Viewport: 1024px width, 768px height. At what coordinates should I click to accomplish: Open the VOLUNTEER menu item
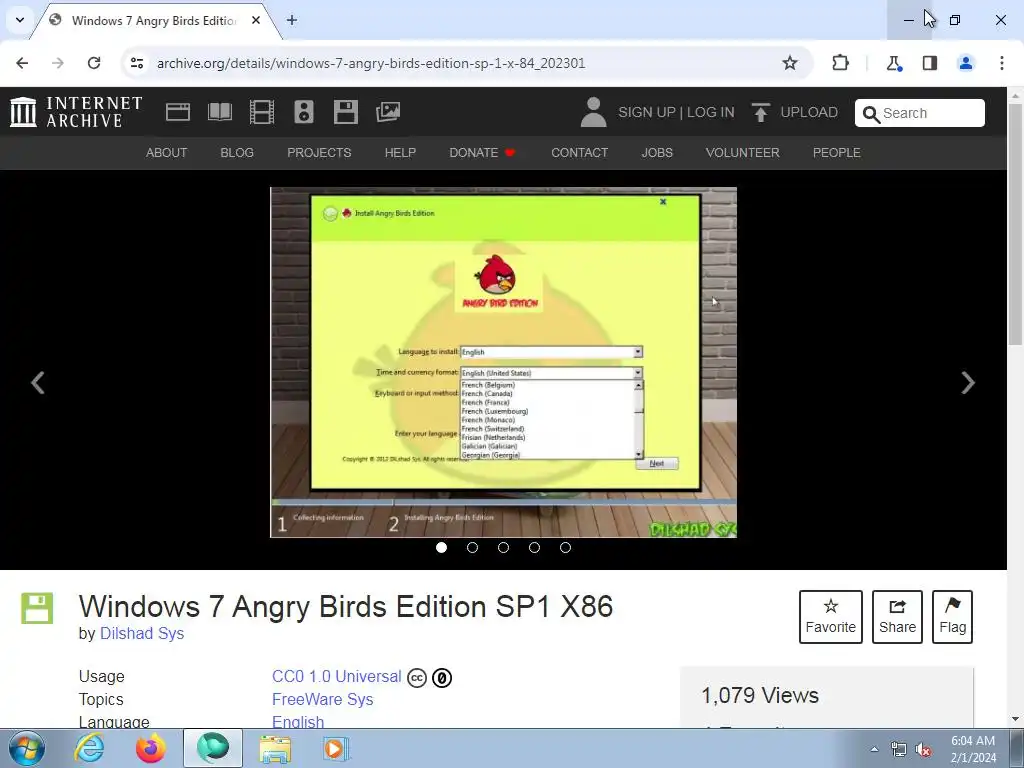[x=743, y=153]
